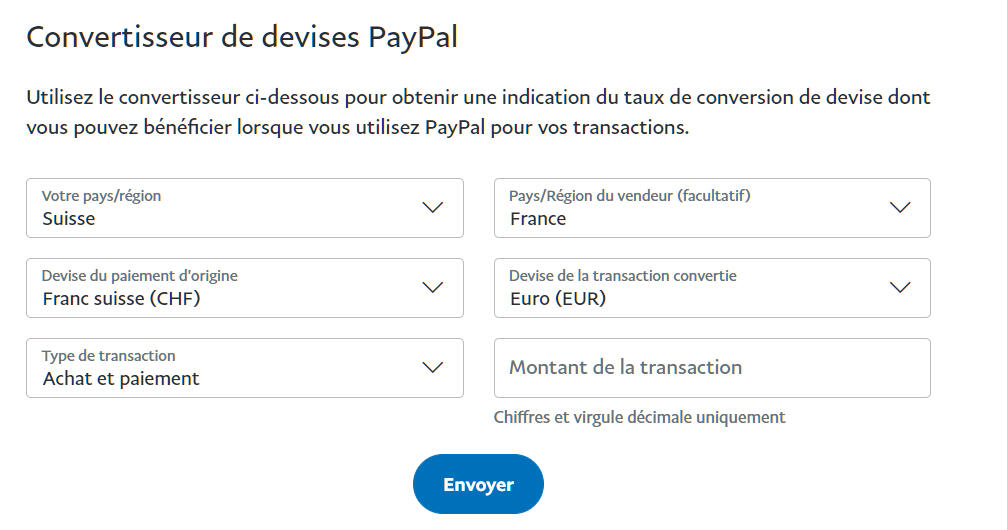The image size is (1007, 530).
Task: Open the Euro (EUR) converted currency selector
Action: (x=558, y=299)
